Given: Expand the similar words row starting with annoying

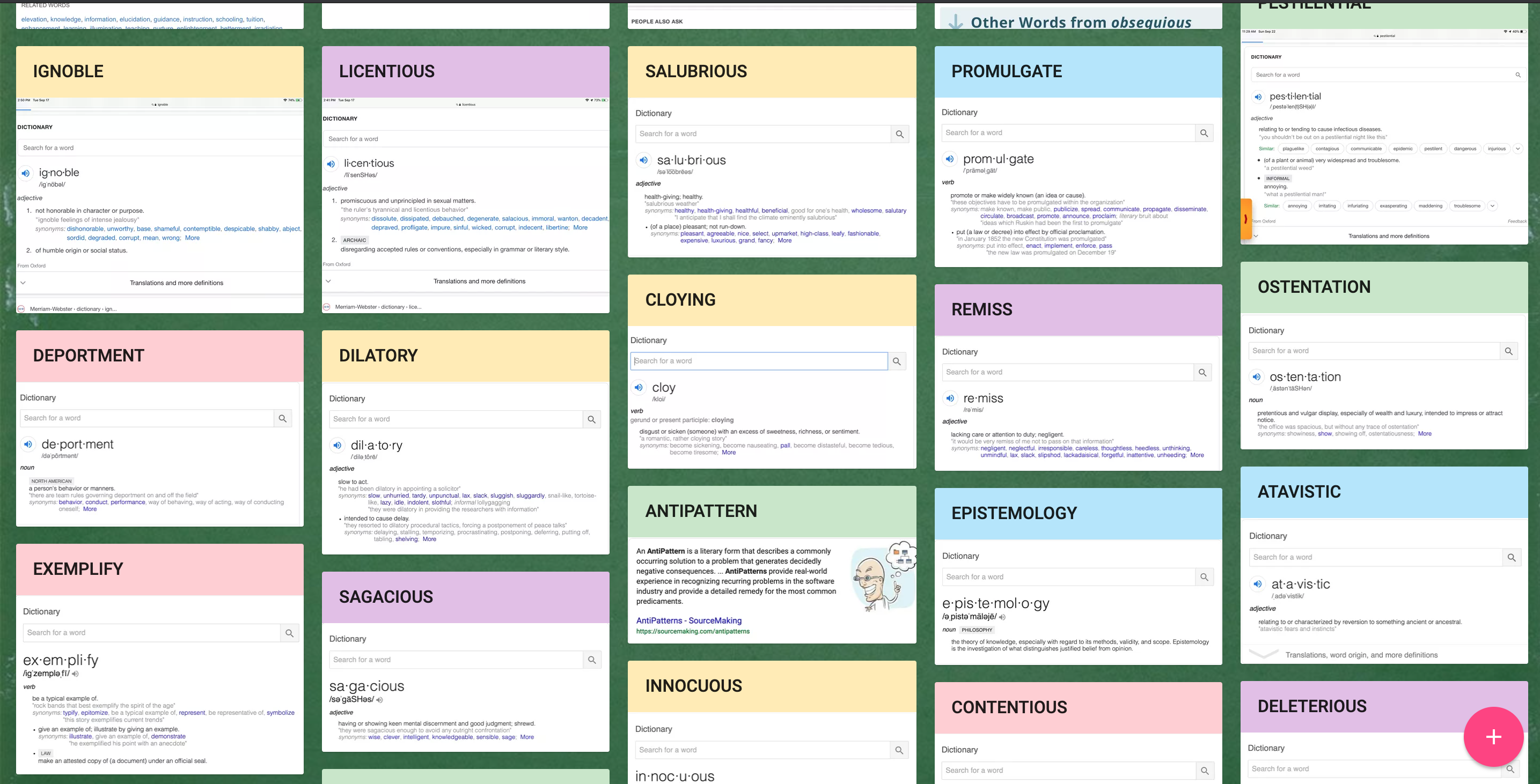Looking at the screenshot, I should coord(1492,206).
